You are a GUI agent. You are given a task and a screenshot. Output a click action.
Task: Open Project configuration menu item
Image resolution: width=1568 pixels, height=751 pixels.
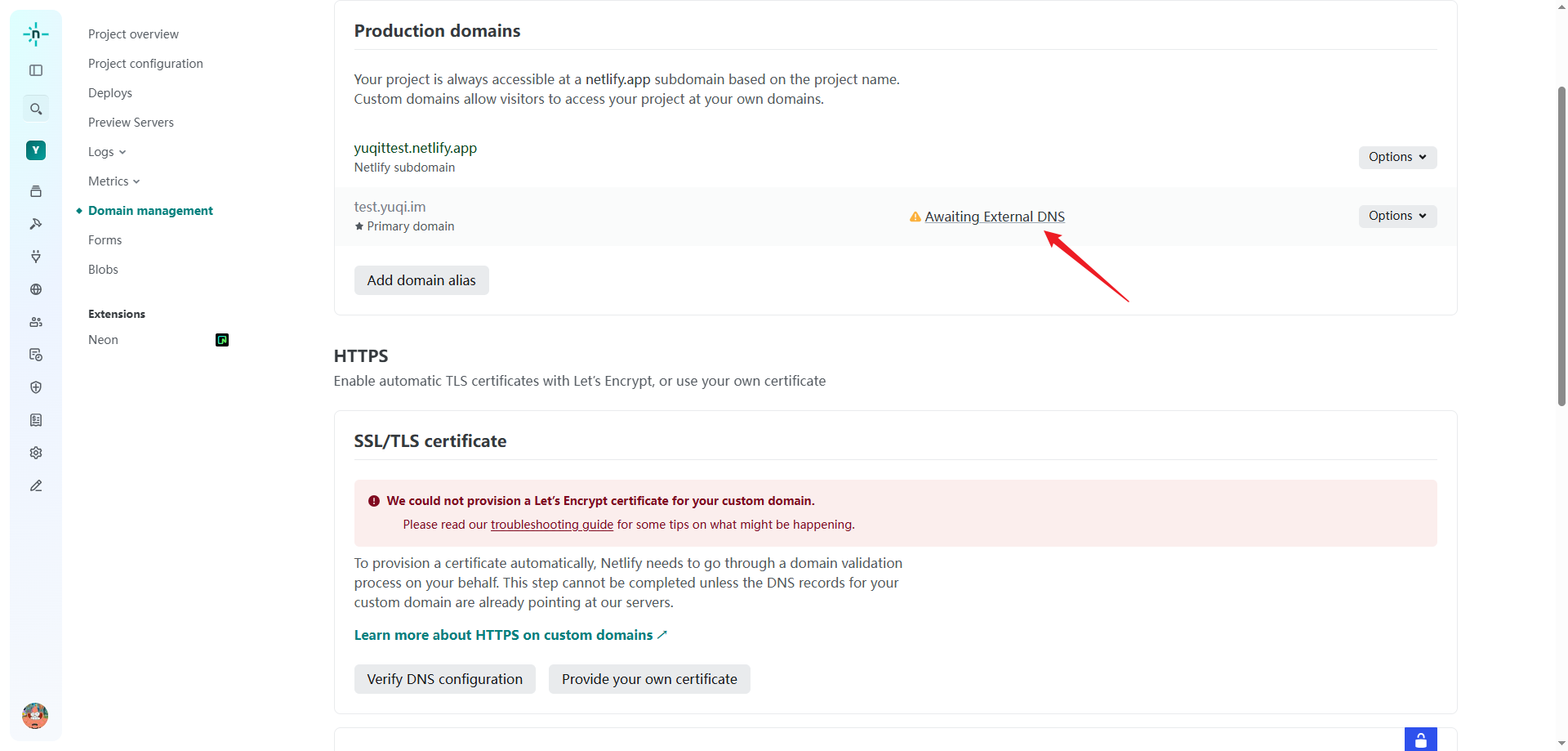tap(145, 64)
